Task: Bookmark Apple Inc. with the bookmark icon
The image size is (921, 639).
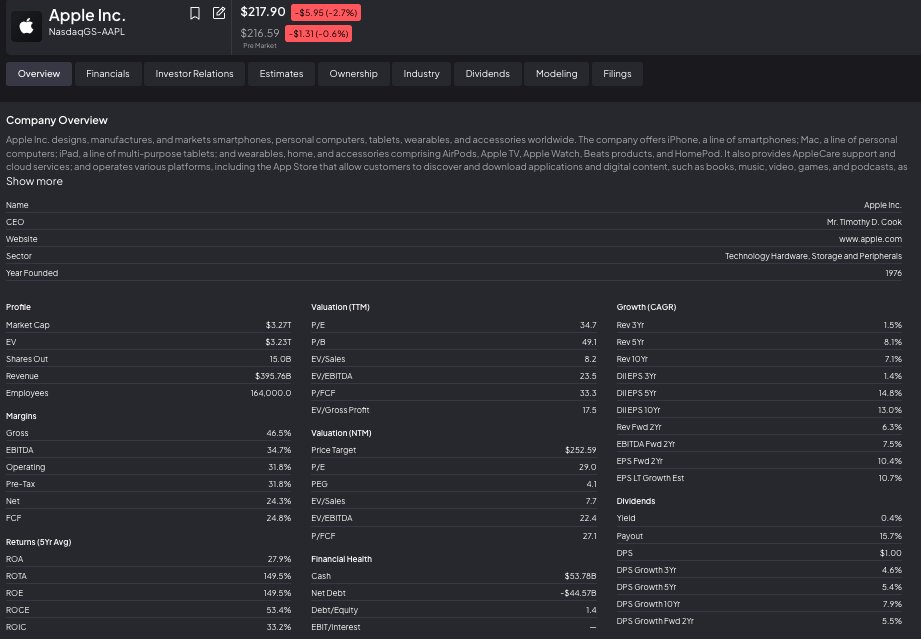Action: 195,13
